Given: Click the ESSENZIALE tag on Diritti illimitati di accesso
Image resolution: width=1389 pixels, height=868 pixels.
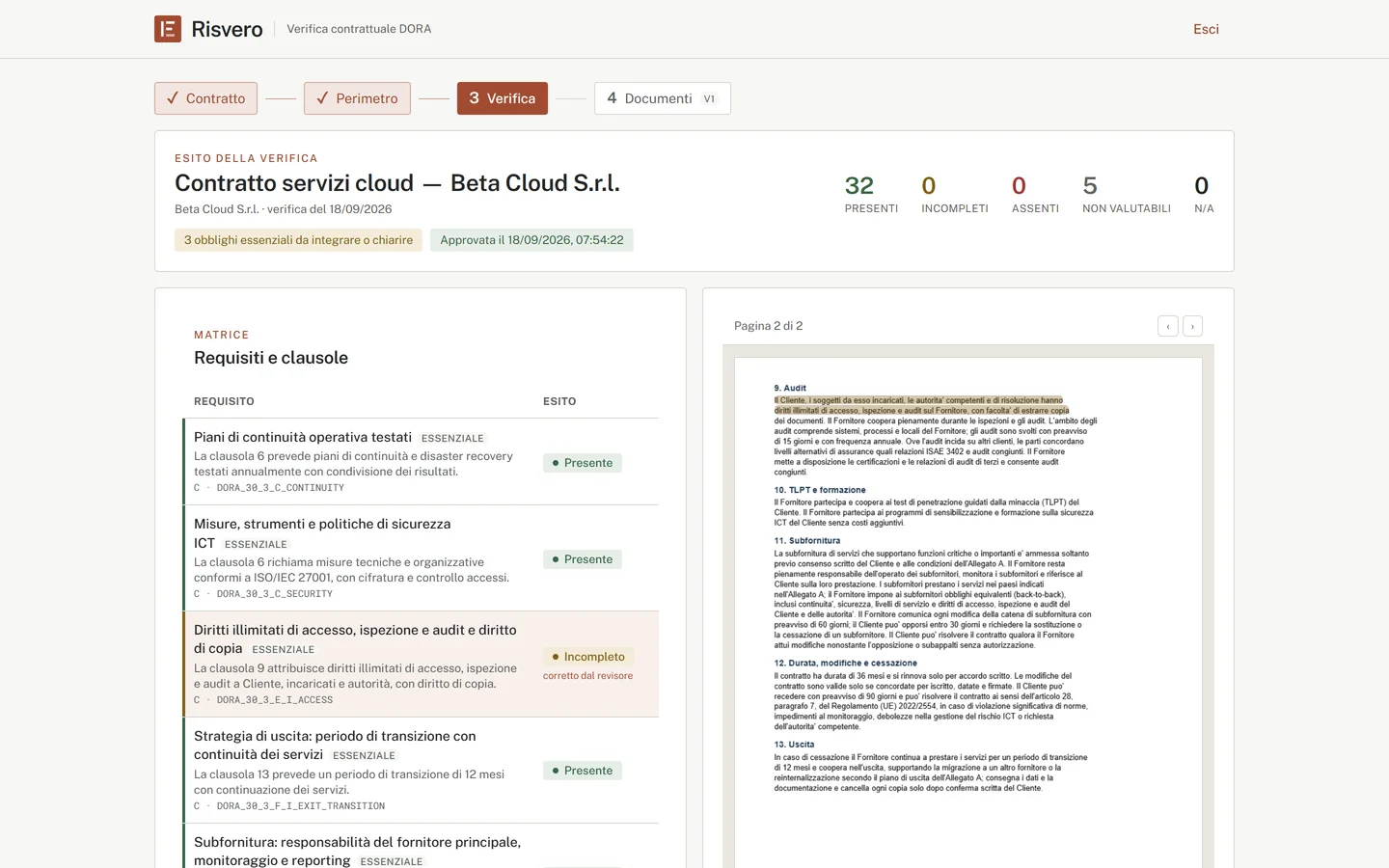Looking at the screenshot, I should tap(284, 650).
